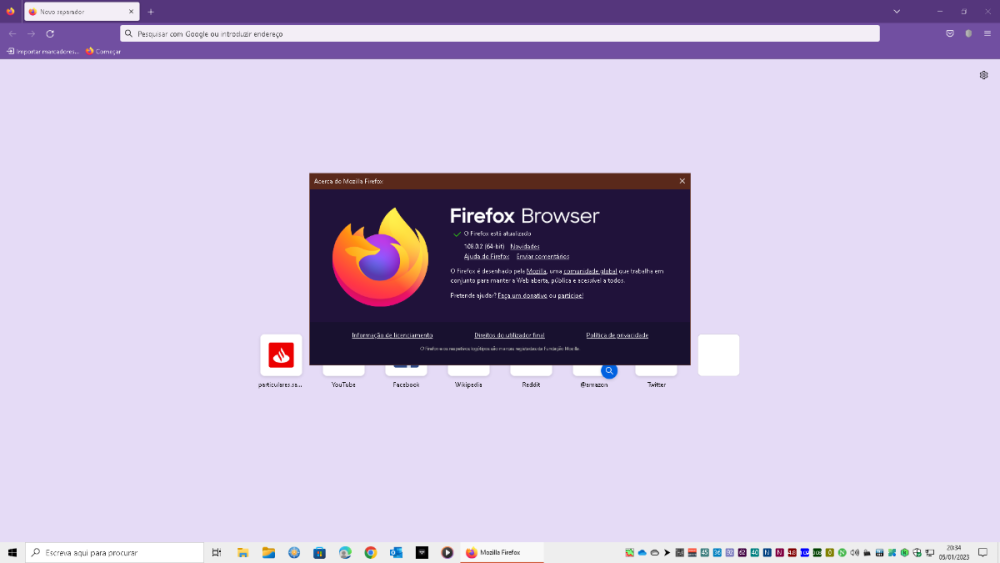The height and width of the screenshot is (563, 1000).
Task: Open the OneDrive cloud tray icon
Action: tap(642, 552)
